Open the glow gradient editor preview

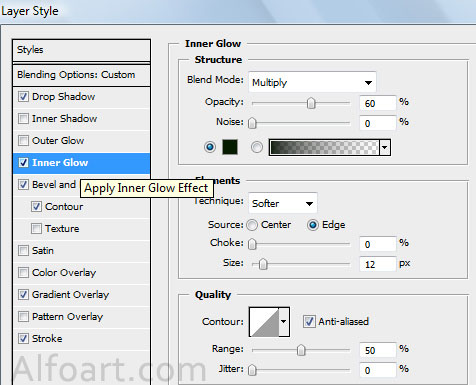coord(324,147)
